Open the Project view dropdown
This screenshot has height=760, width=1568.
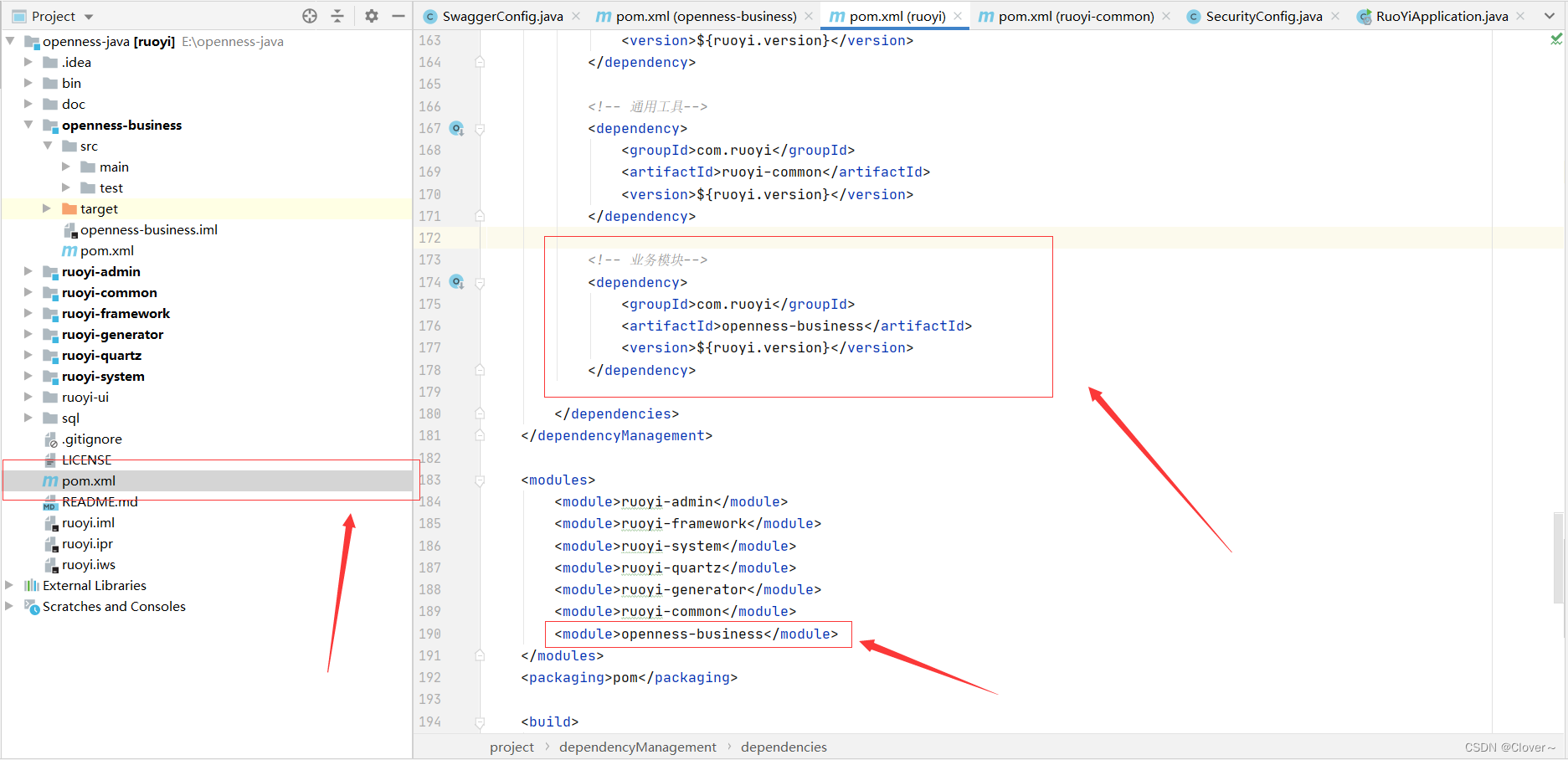pos(89,17)
